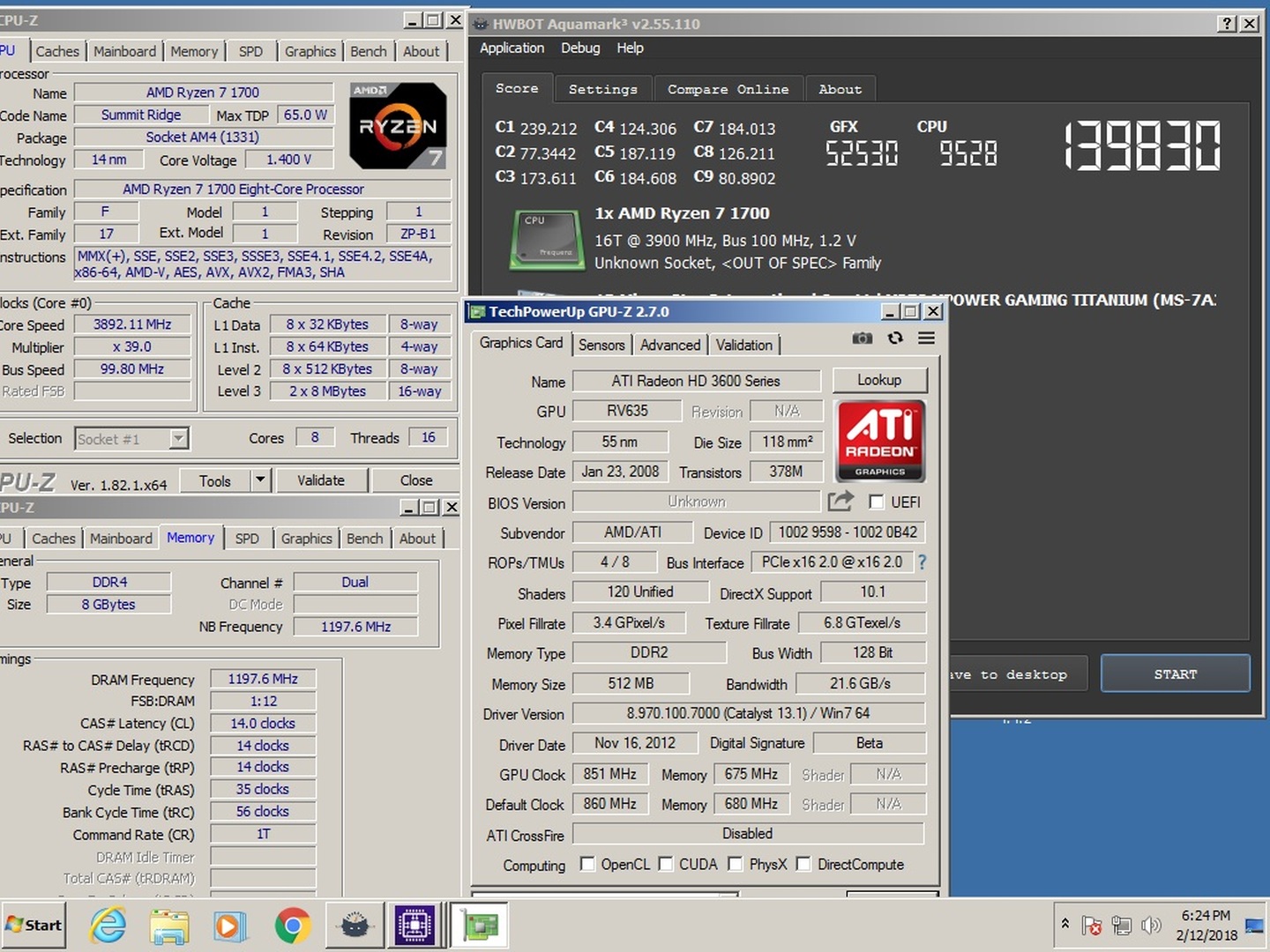This screenshot has height=952, width=1270.
Task: Switch to Compare Online tab in Aquamark
Action: (728, 89)
